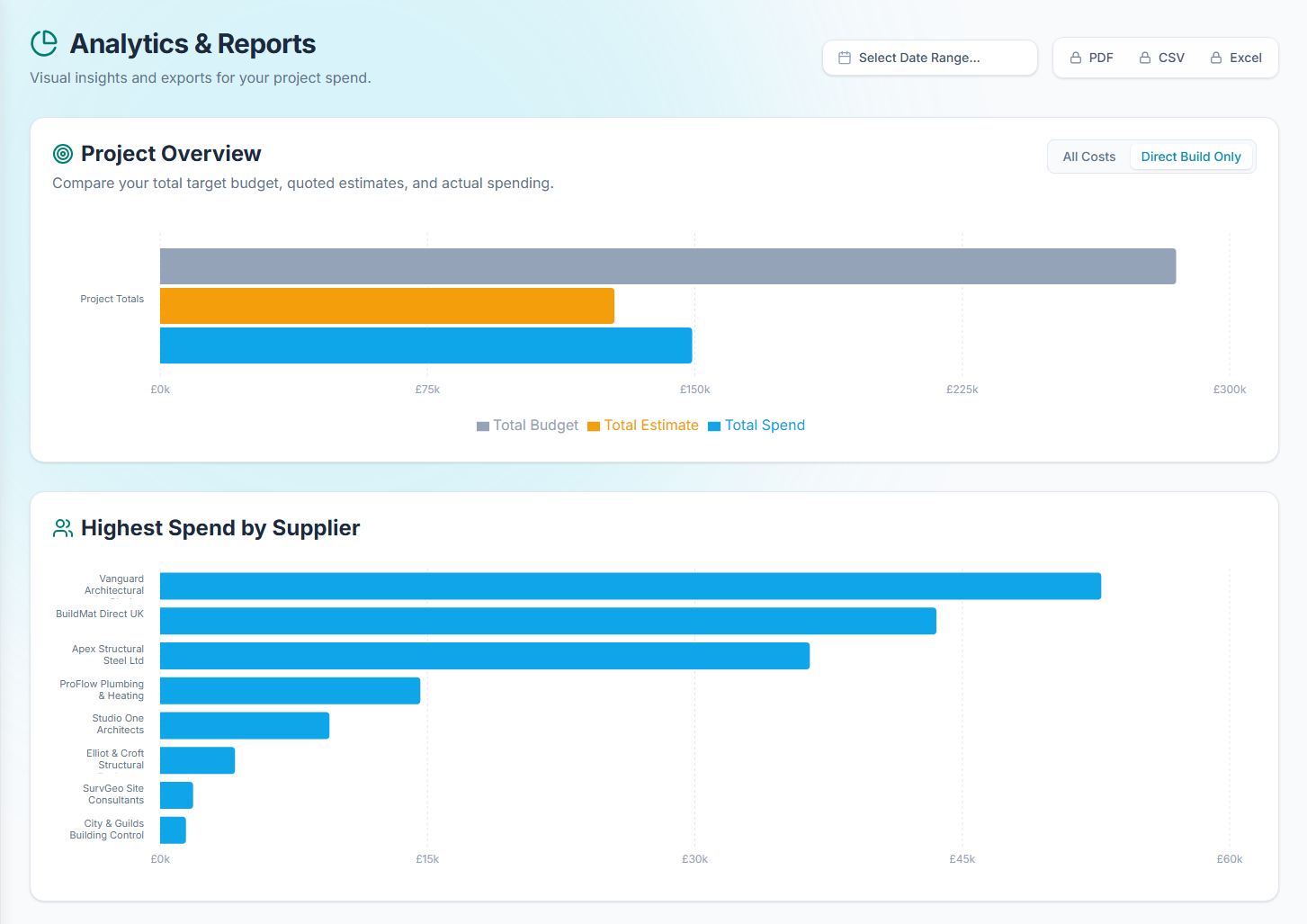Click the '£30k' axis tick label

(x=694, y=859)
